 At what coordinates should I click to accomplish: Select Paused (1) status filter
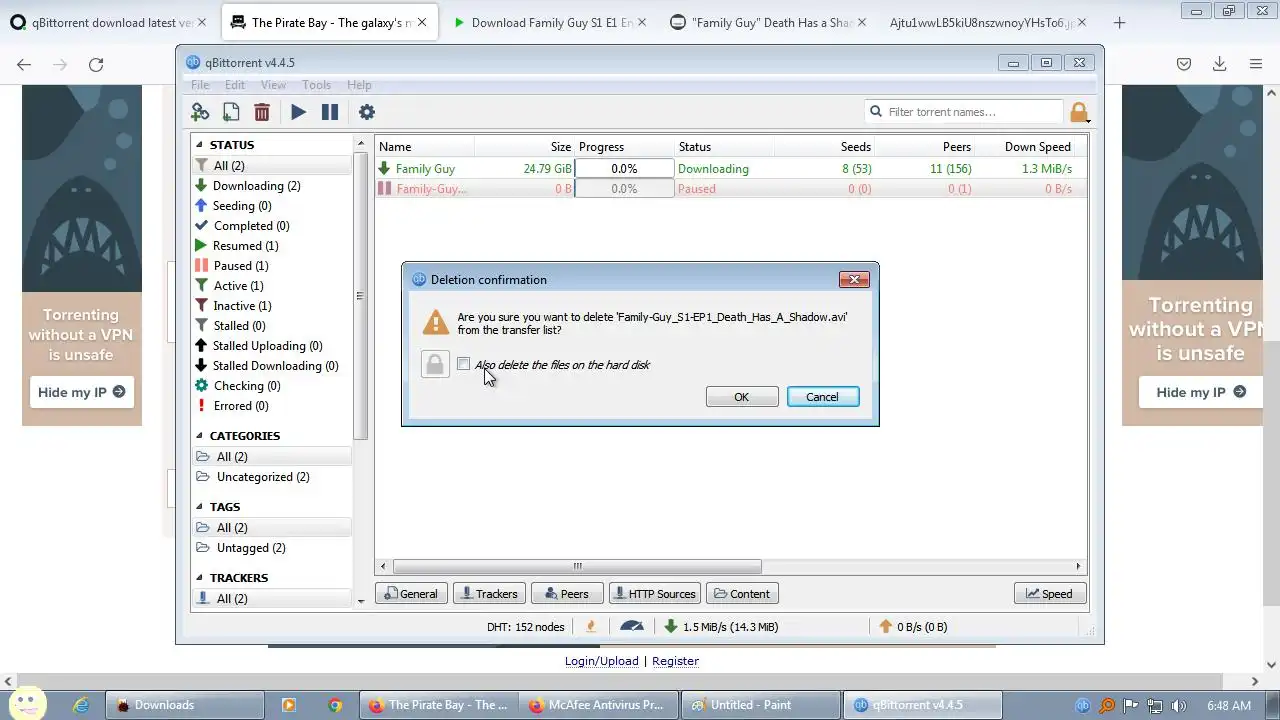(x=240, y=266)
